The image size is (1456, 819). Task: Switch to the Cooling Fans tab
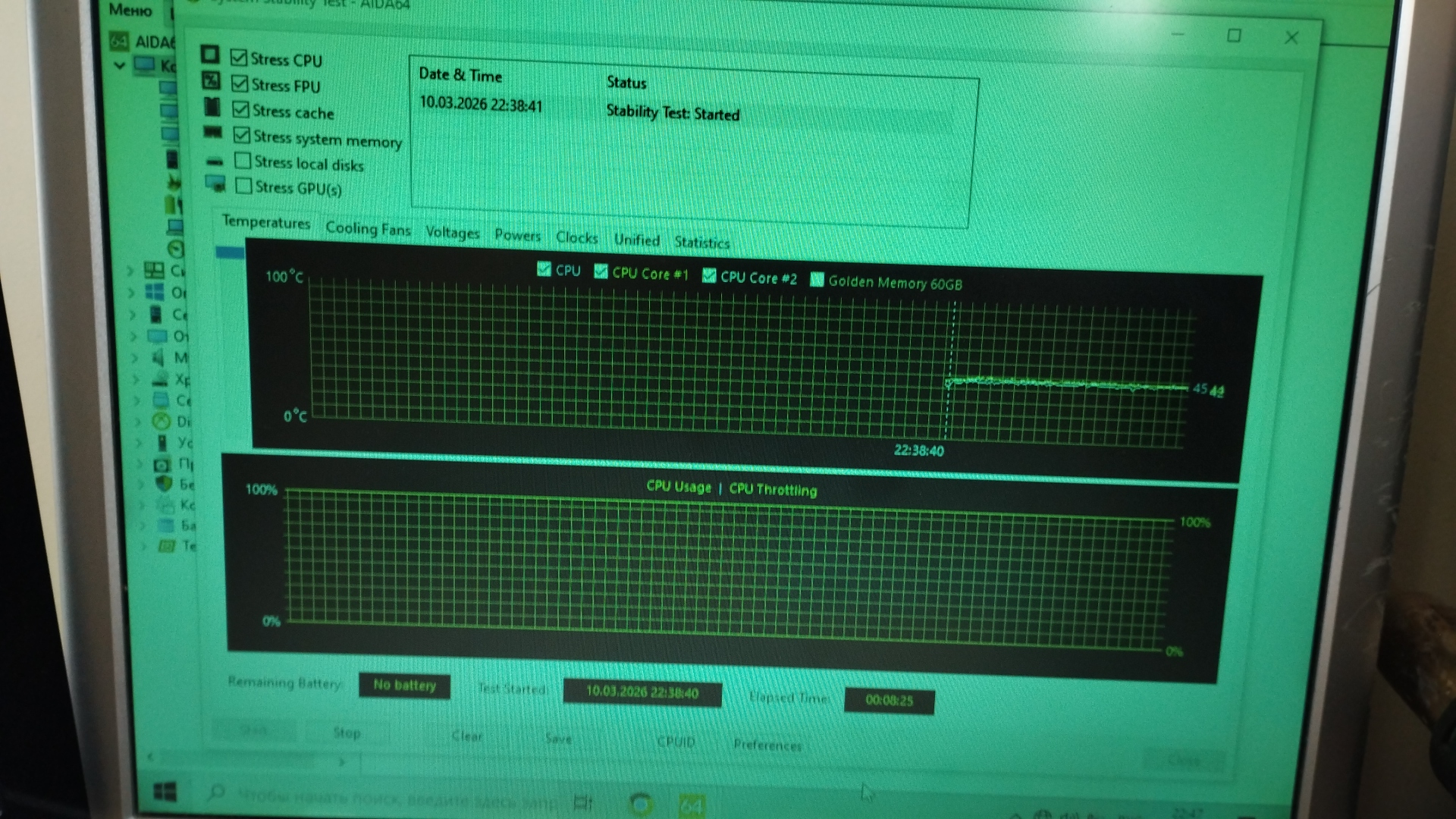point(368,228)
